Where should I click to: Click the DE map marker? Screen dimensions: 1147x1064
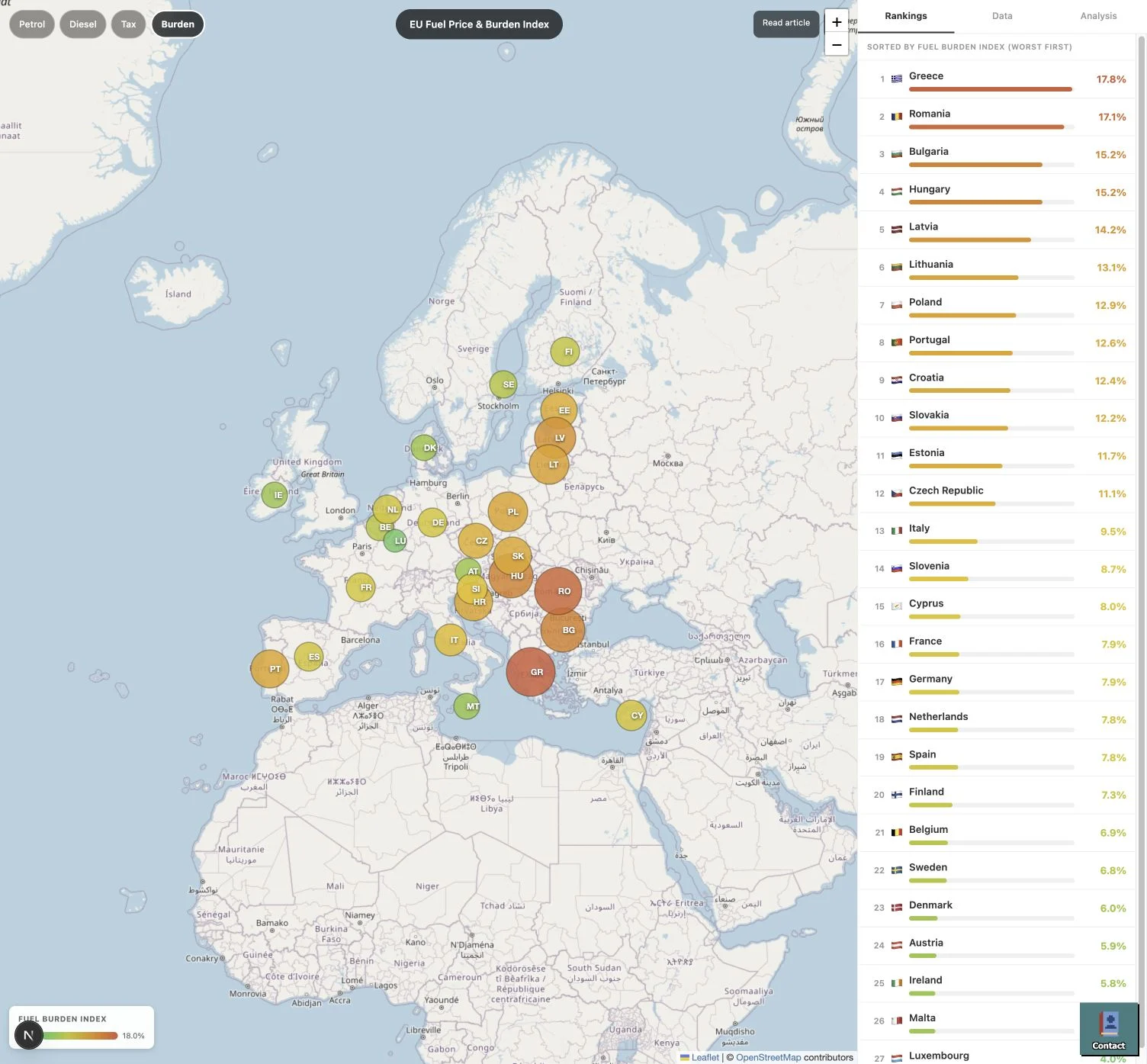tap(432, 522)
